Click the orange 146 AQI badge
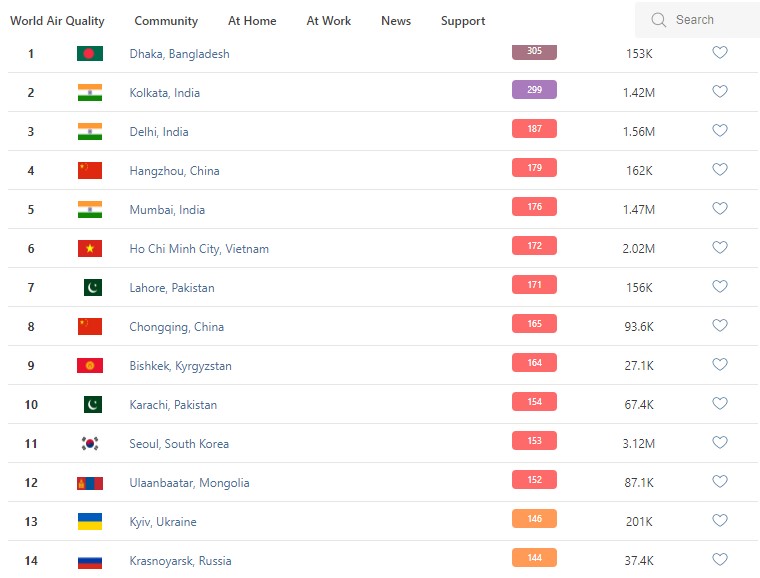The width and height of the screenshot is (760, 578). point(534,519)
